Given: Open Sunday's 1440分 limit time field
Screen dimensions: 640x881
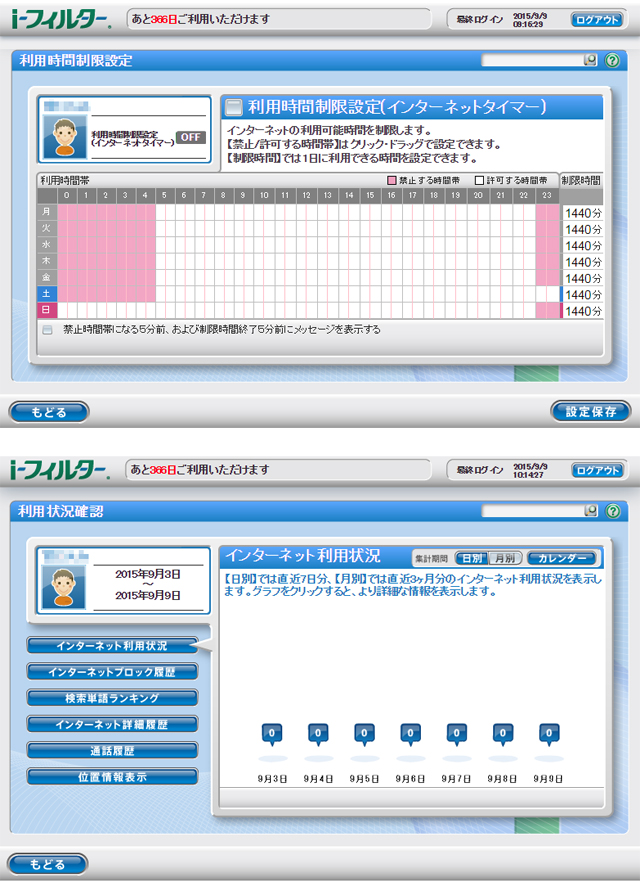Looking at the screenshot, I should pyautogui.click(x=582, y=312).
